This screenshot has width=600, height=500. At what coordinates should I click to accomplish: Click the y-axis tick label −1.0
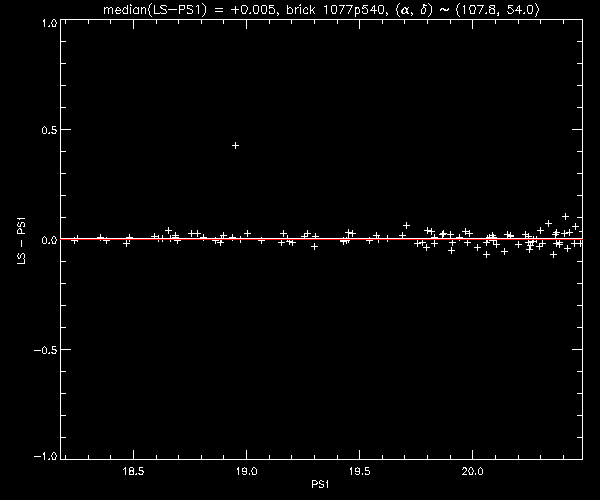[x=46, y=456]
